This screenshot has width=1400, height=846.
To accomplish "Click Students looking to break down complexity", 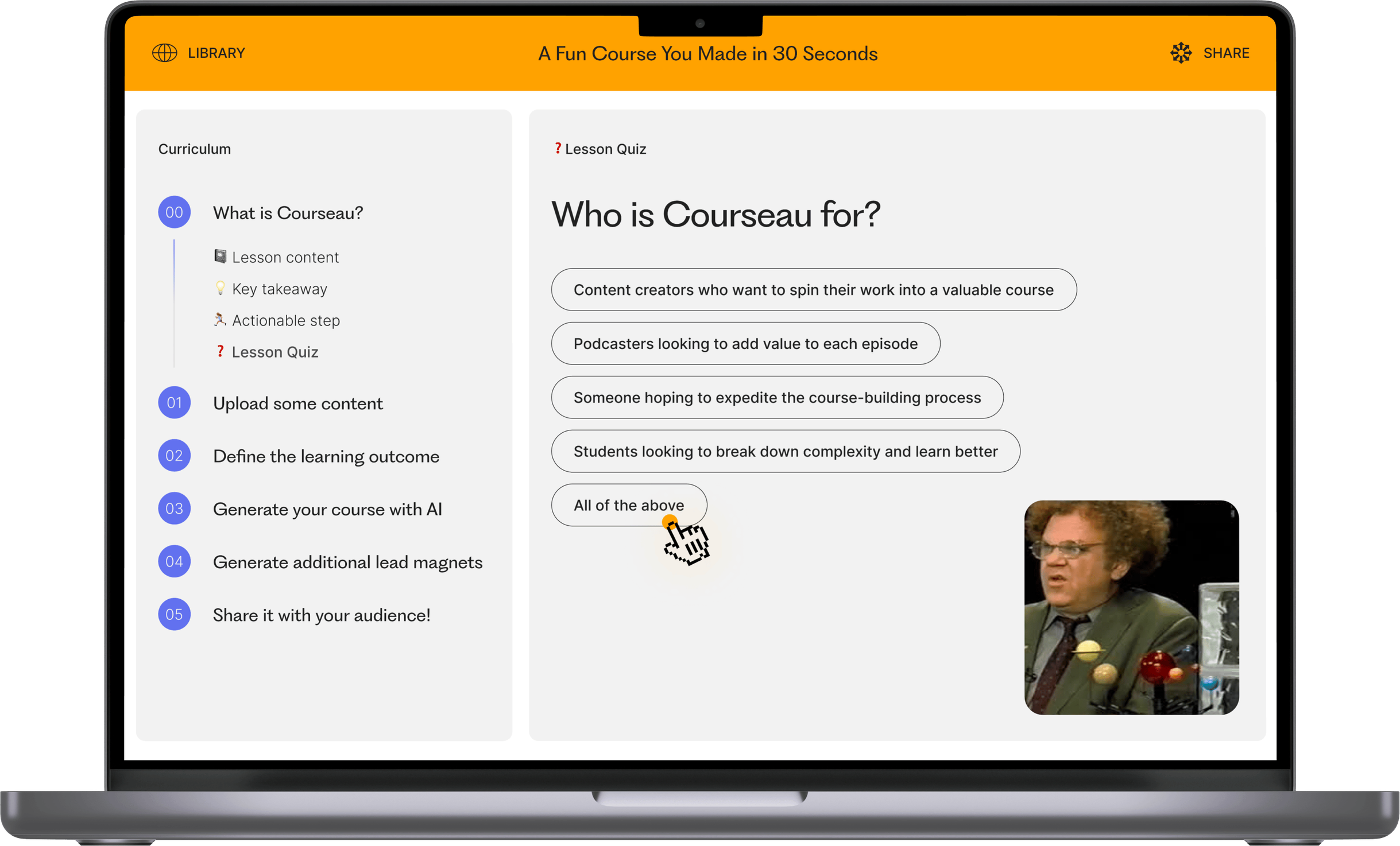I will (785, 451).
